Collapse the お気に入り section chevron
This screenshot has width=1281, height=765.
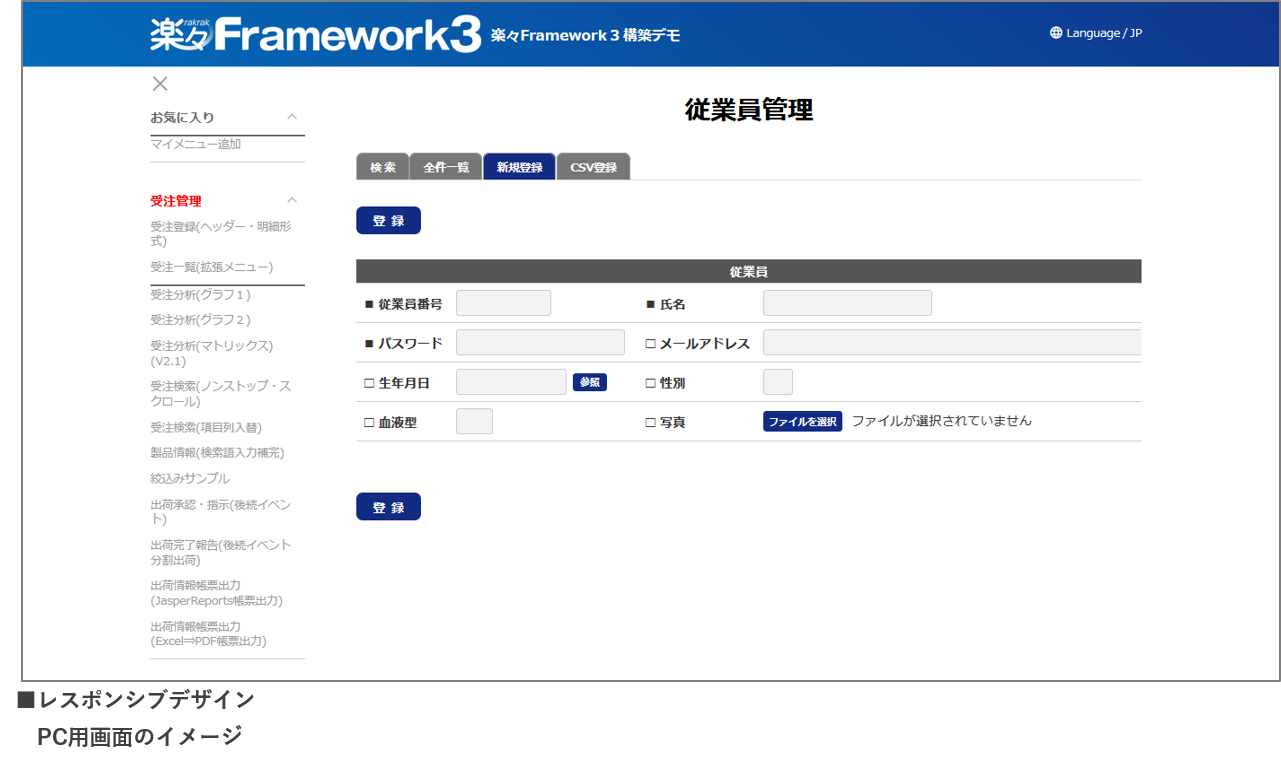(292, 117)
